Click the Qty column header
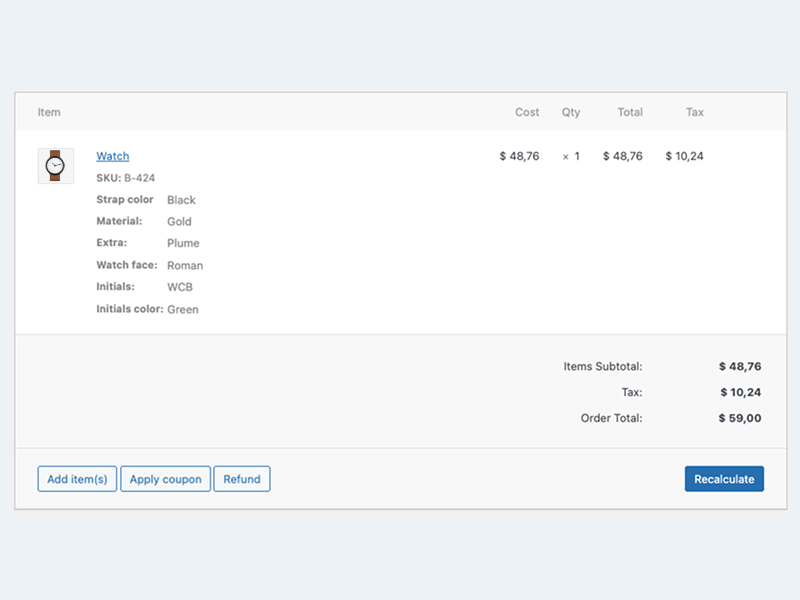The height and width of the screenshot is (600, 800). click(x=571, y=113)
